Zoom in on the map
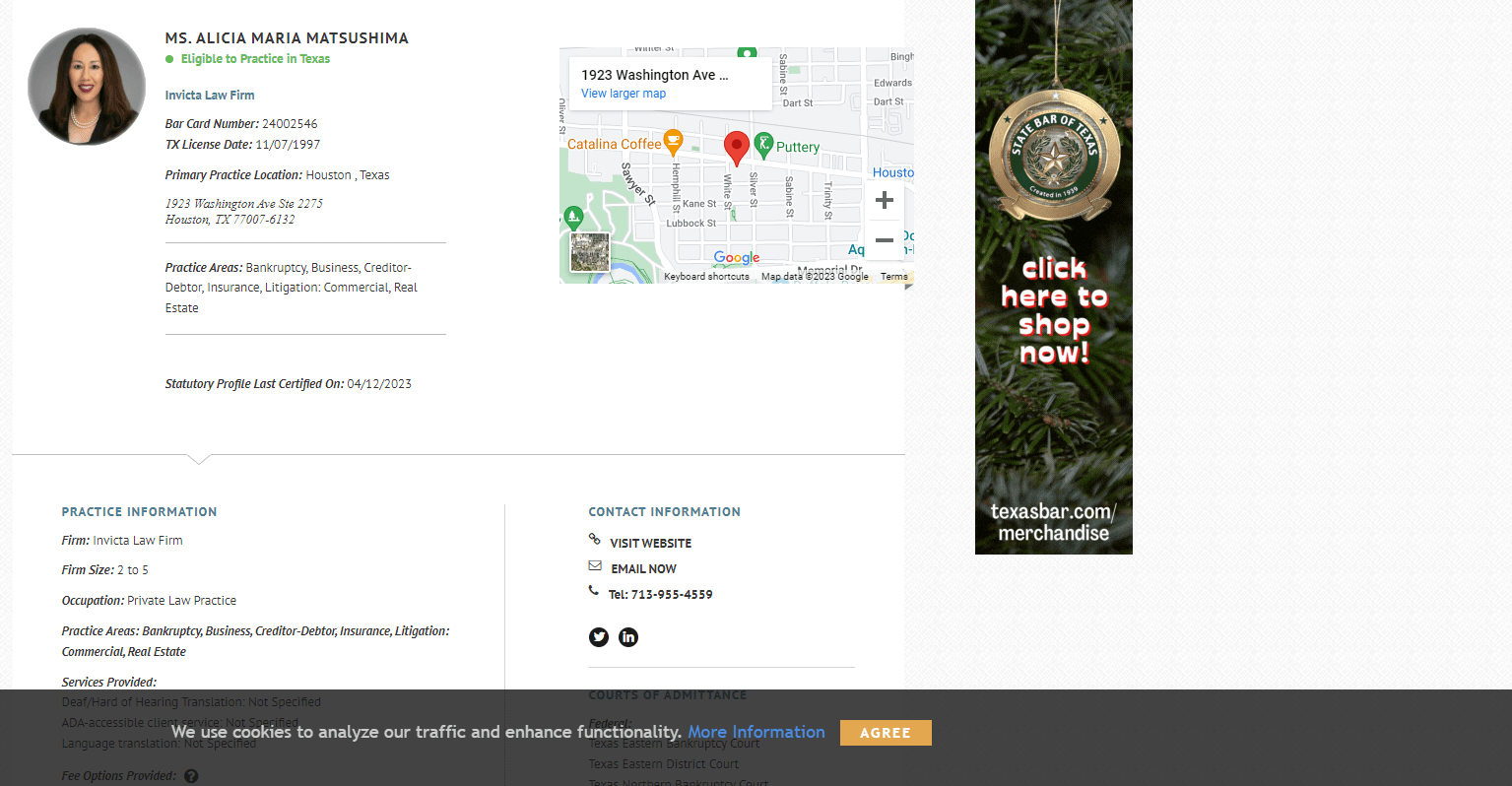Screen dimensions: 1512x786 click(x=885, y=200)
